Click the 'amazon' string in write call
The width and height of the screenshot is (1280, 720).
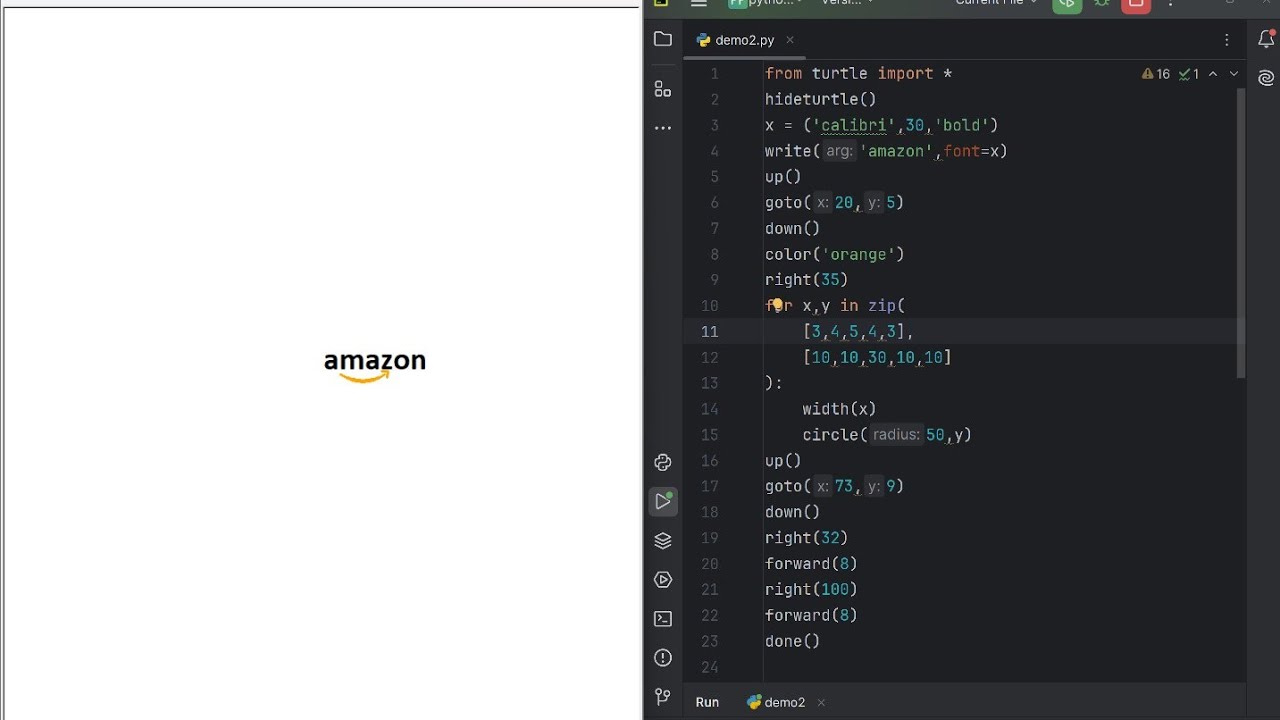896,151
